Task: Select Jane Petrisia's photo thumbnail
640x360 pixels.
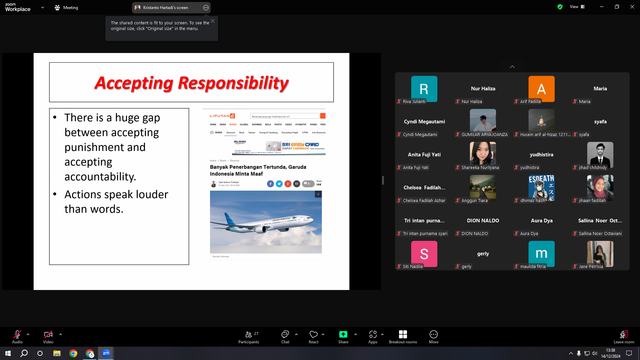Action: point(600,254)
